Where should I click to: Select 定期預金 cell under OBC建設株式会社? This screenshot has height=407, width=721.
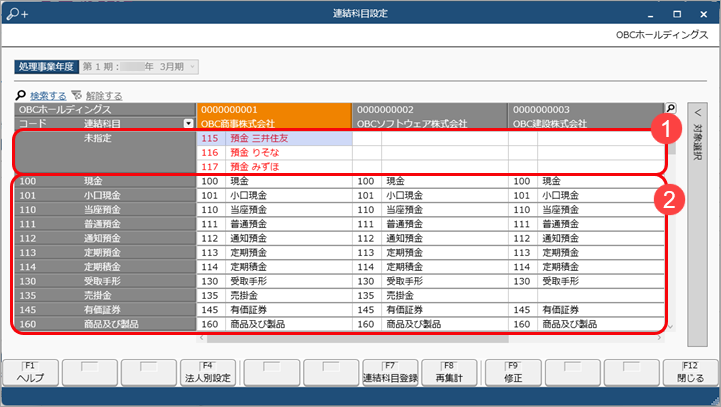click(x=601, y=252)
